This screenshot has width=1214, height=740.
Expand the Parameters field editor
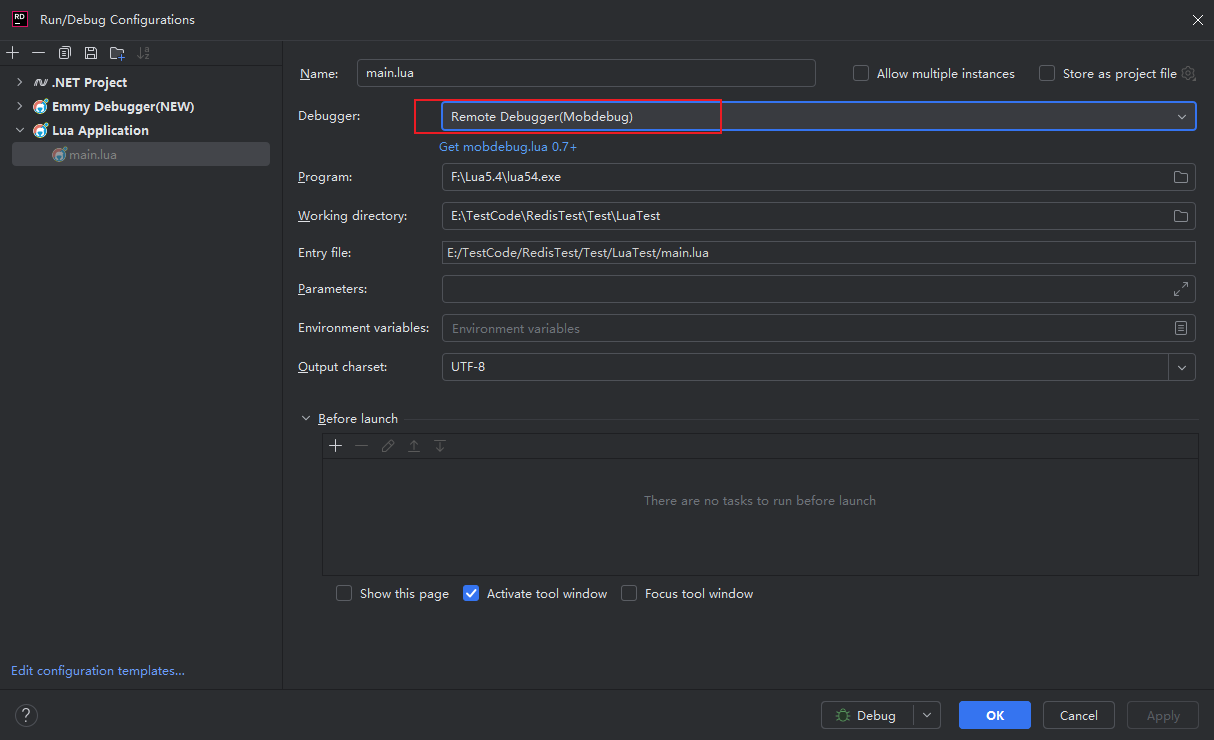[1181, 289]
